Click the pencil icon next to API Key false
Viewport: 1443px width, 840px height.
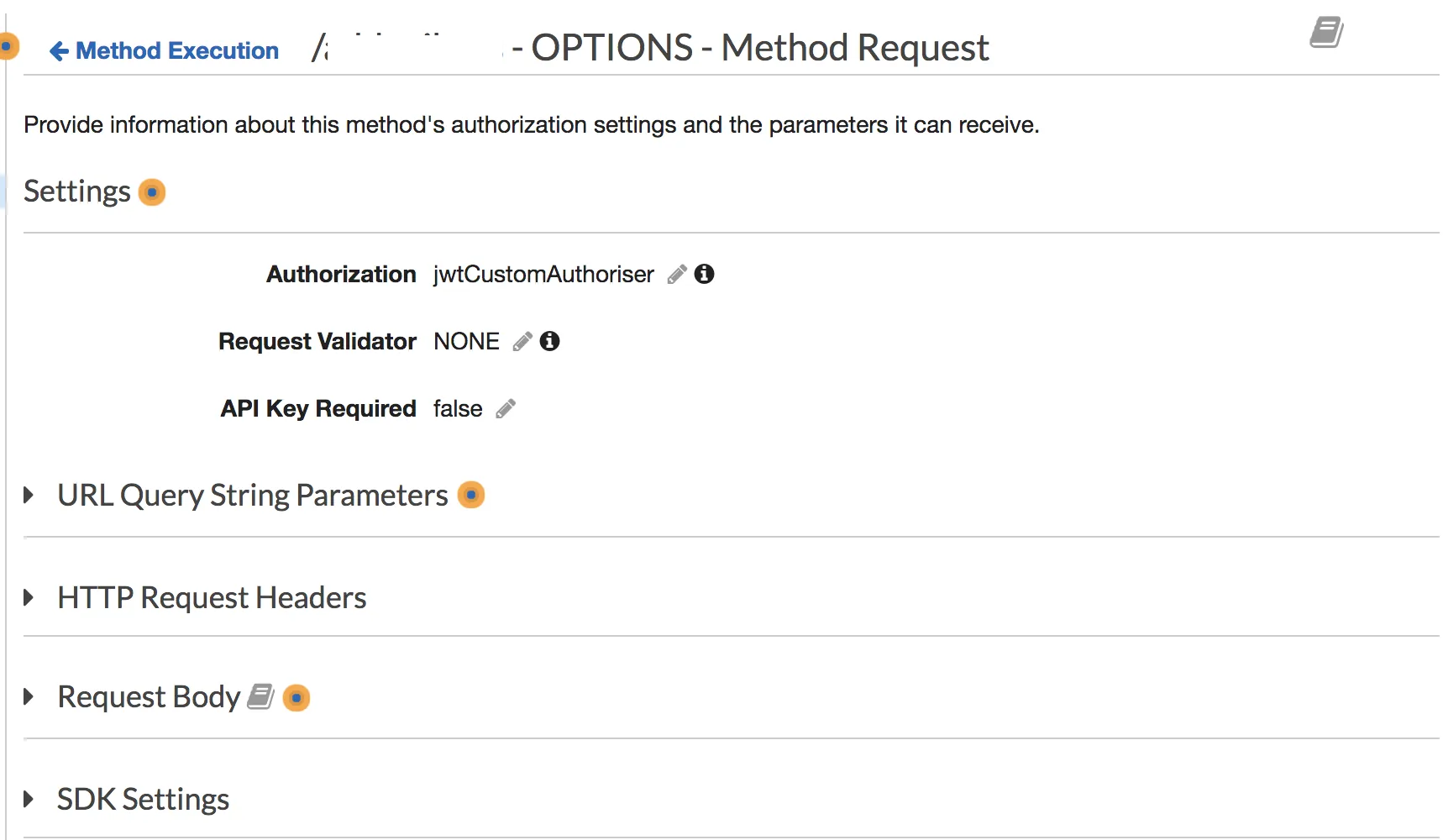[x=506, y=409]
